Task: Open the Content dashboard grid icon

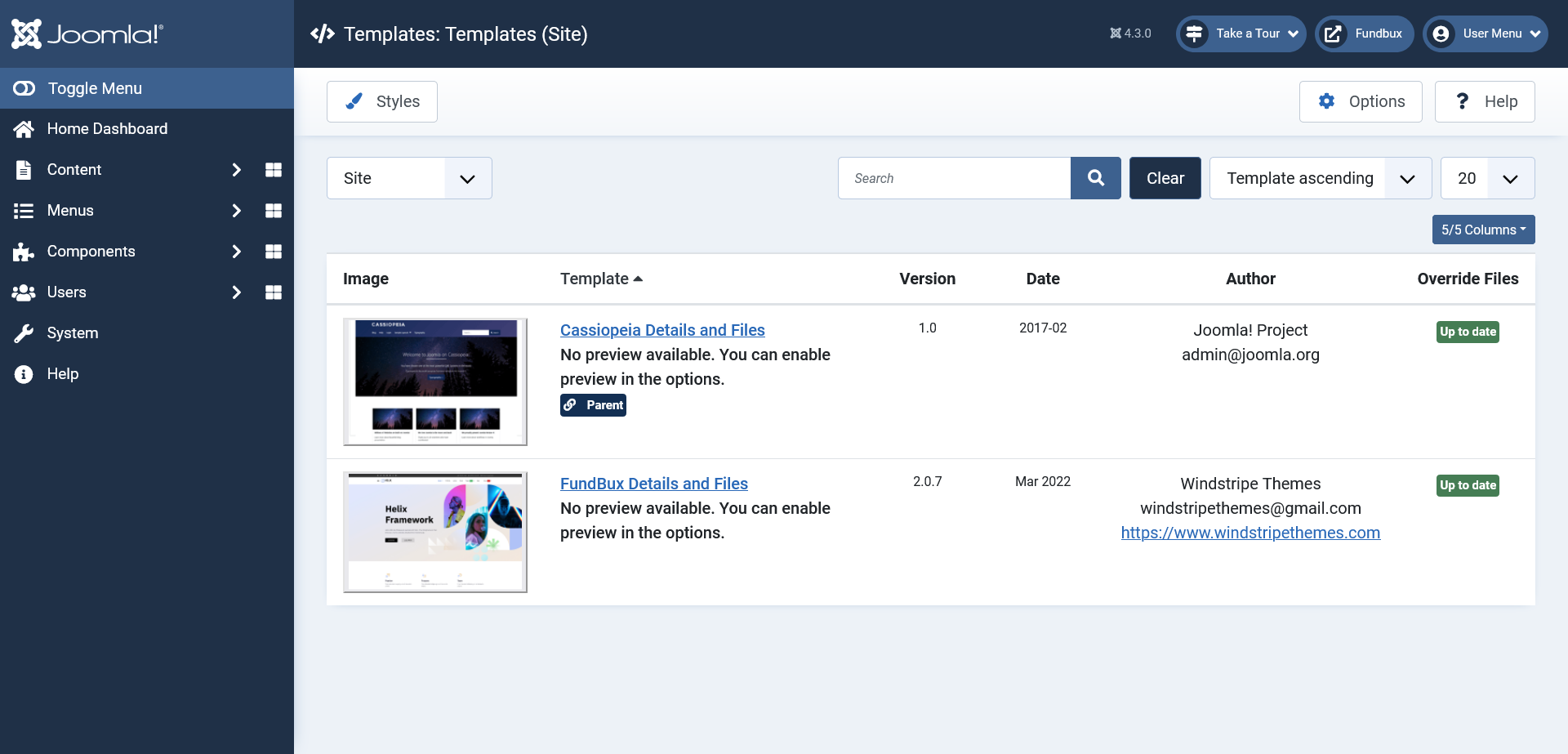Action: 274,170
